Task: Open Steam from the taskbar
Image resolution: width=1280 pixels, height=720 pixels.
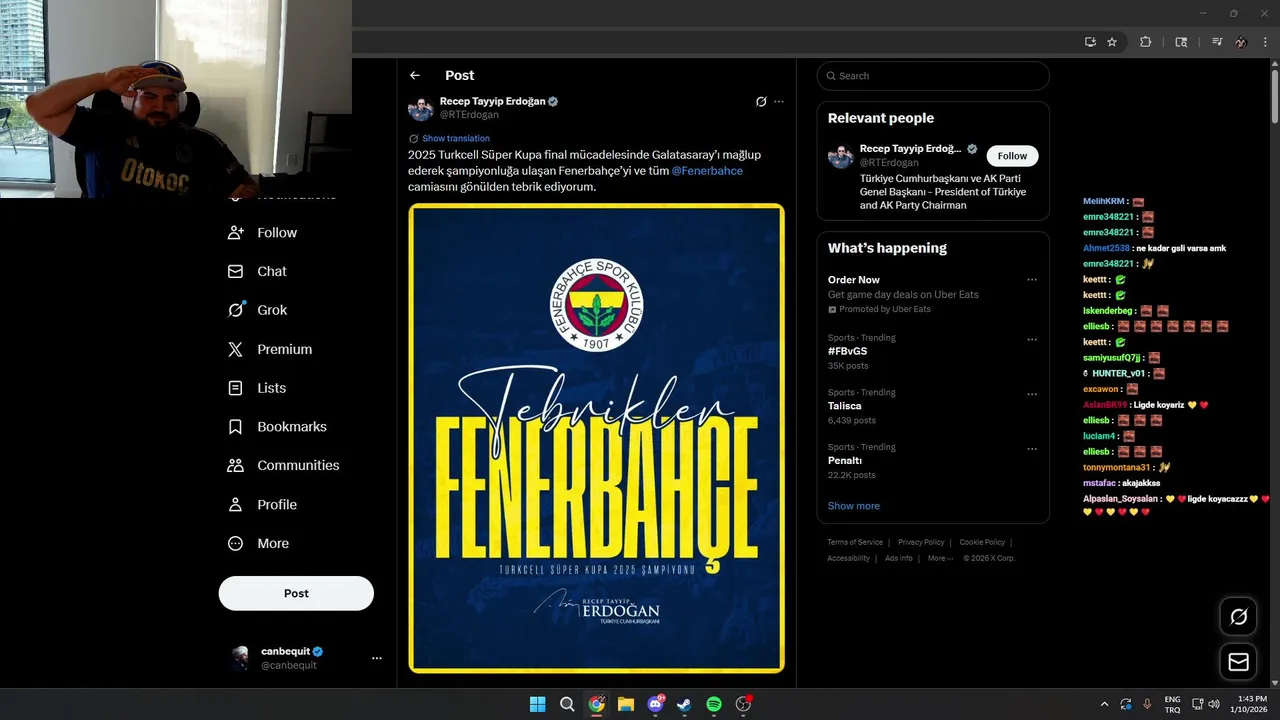Action: pos(684,704)
